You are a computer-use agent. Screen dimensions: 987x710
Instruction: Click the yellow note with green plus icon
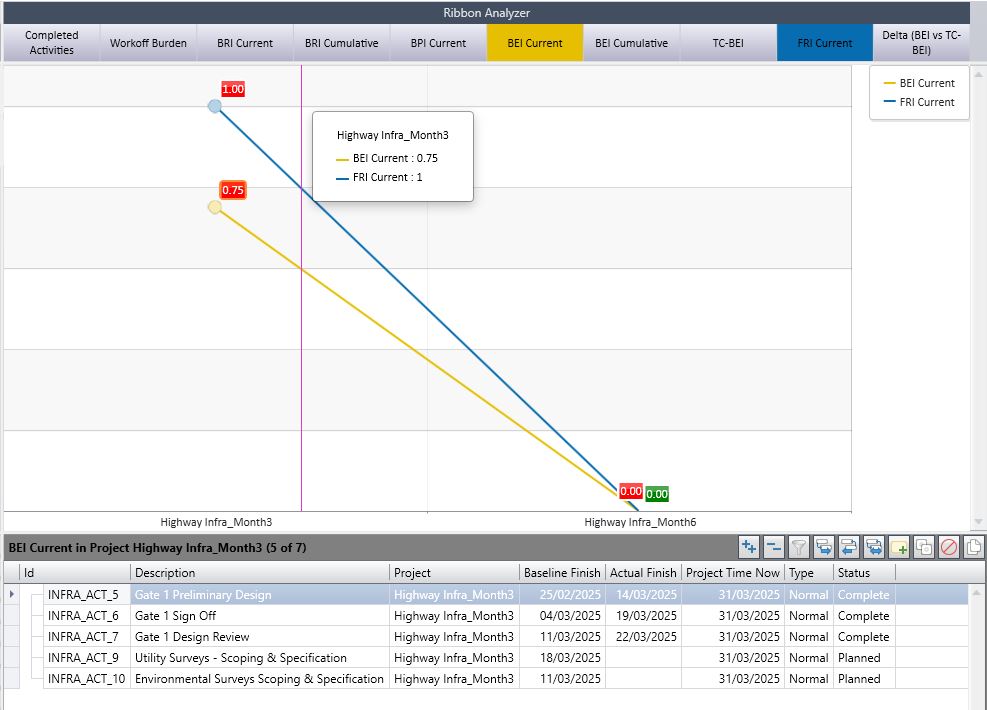pyautogui.click(x=899, y=547)
